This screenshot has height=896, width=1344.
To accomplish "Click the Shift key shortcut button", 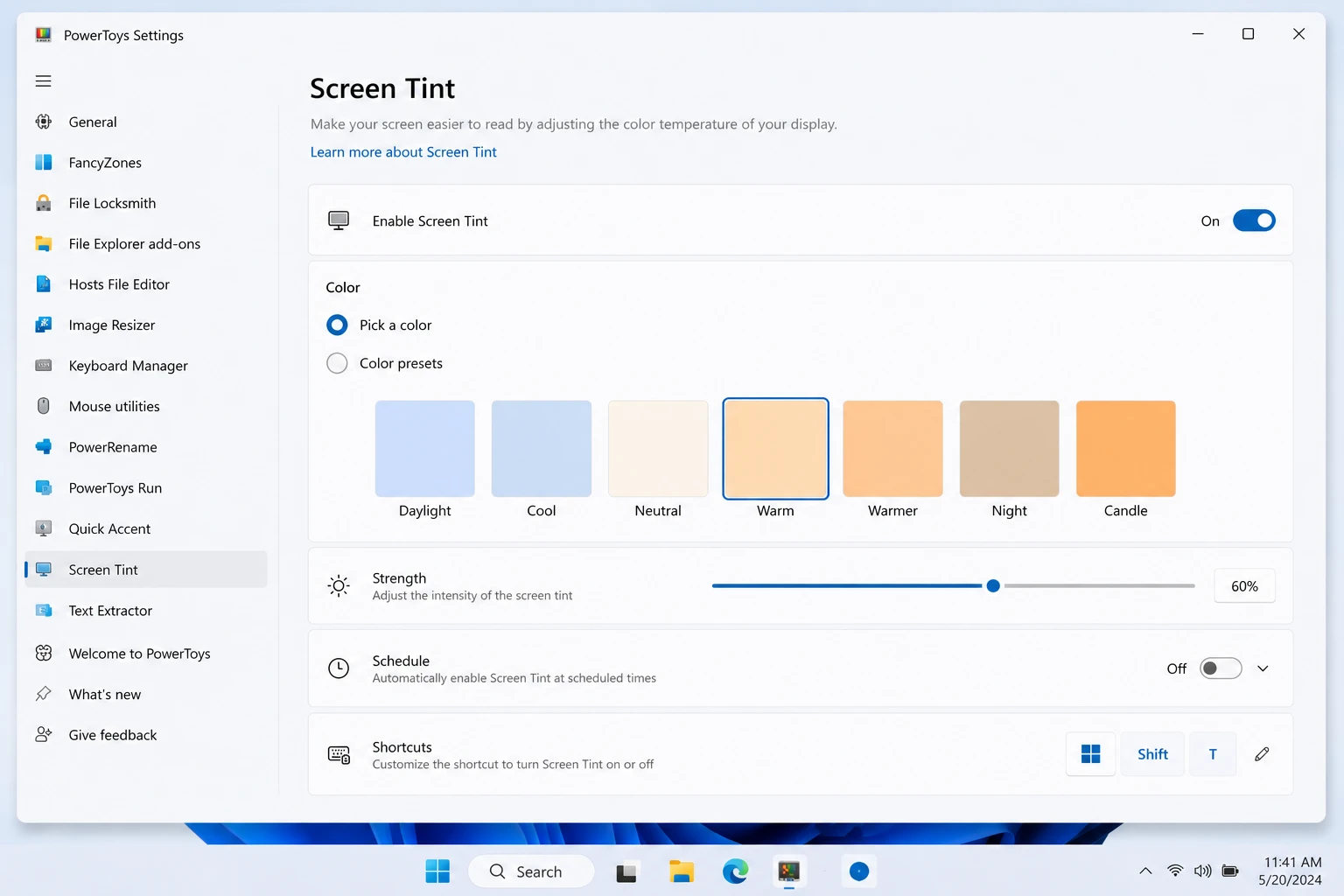I will point(1152,754).
